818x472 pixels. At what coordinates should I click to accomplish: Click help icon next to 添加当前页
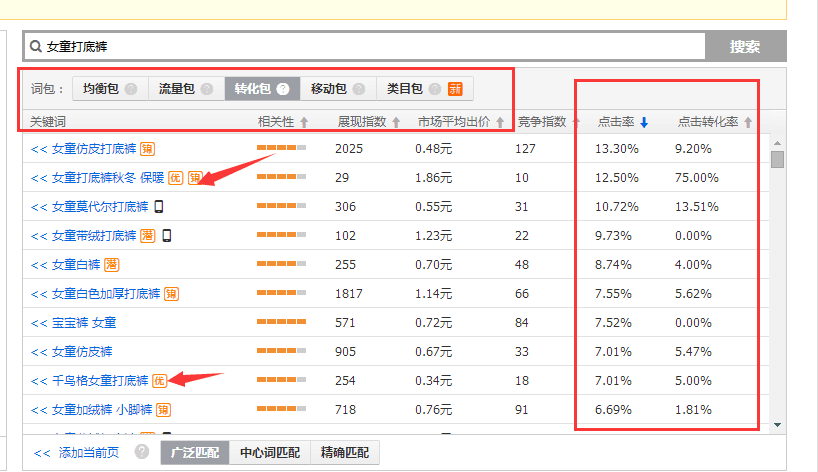[141, 452]
